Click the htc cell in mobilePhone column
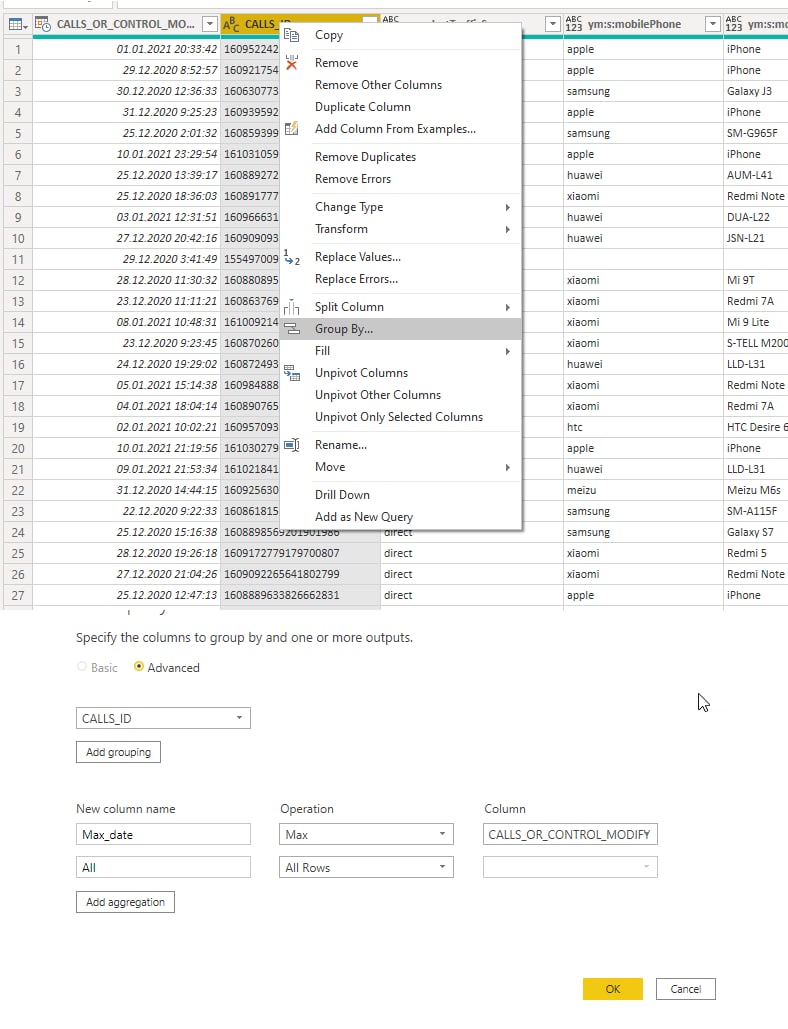Image resolution: width=788 pixels, height=1029 pixels. [643, 427]
